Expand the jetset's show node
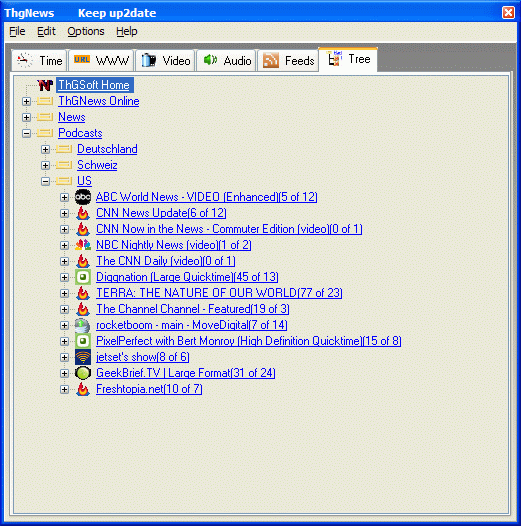Viewport: 521px width, 526px height. pyautogui.click(x=64, y=357)
